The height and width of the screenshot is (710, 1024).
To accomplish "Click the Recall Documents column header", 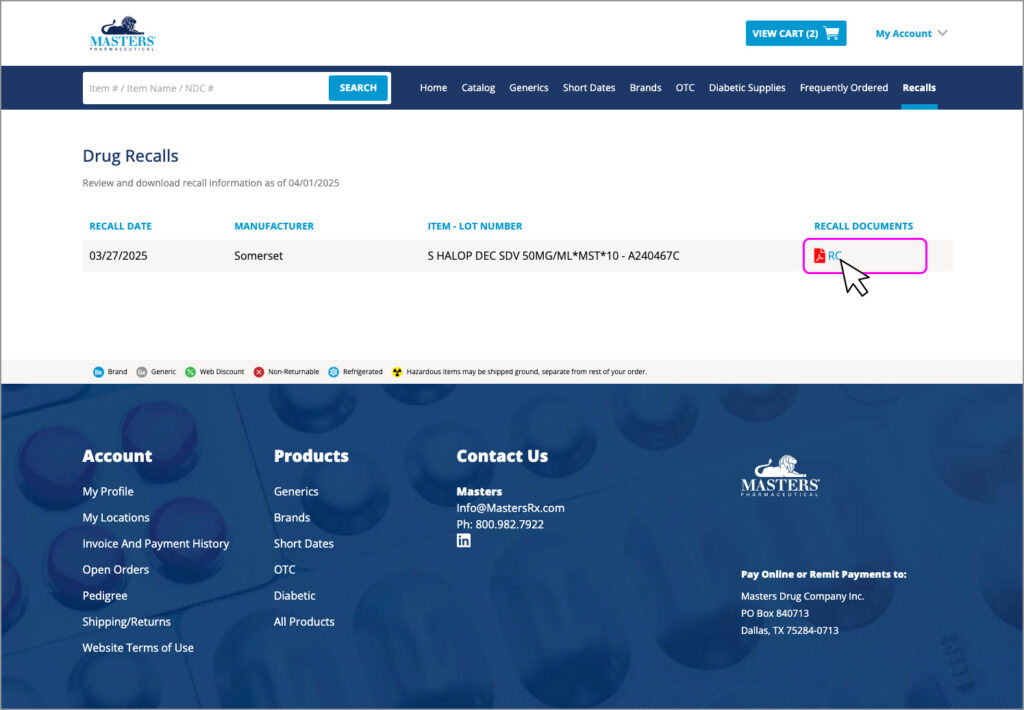I will click(863, 226).
